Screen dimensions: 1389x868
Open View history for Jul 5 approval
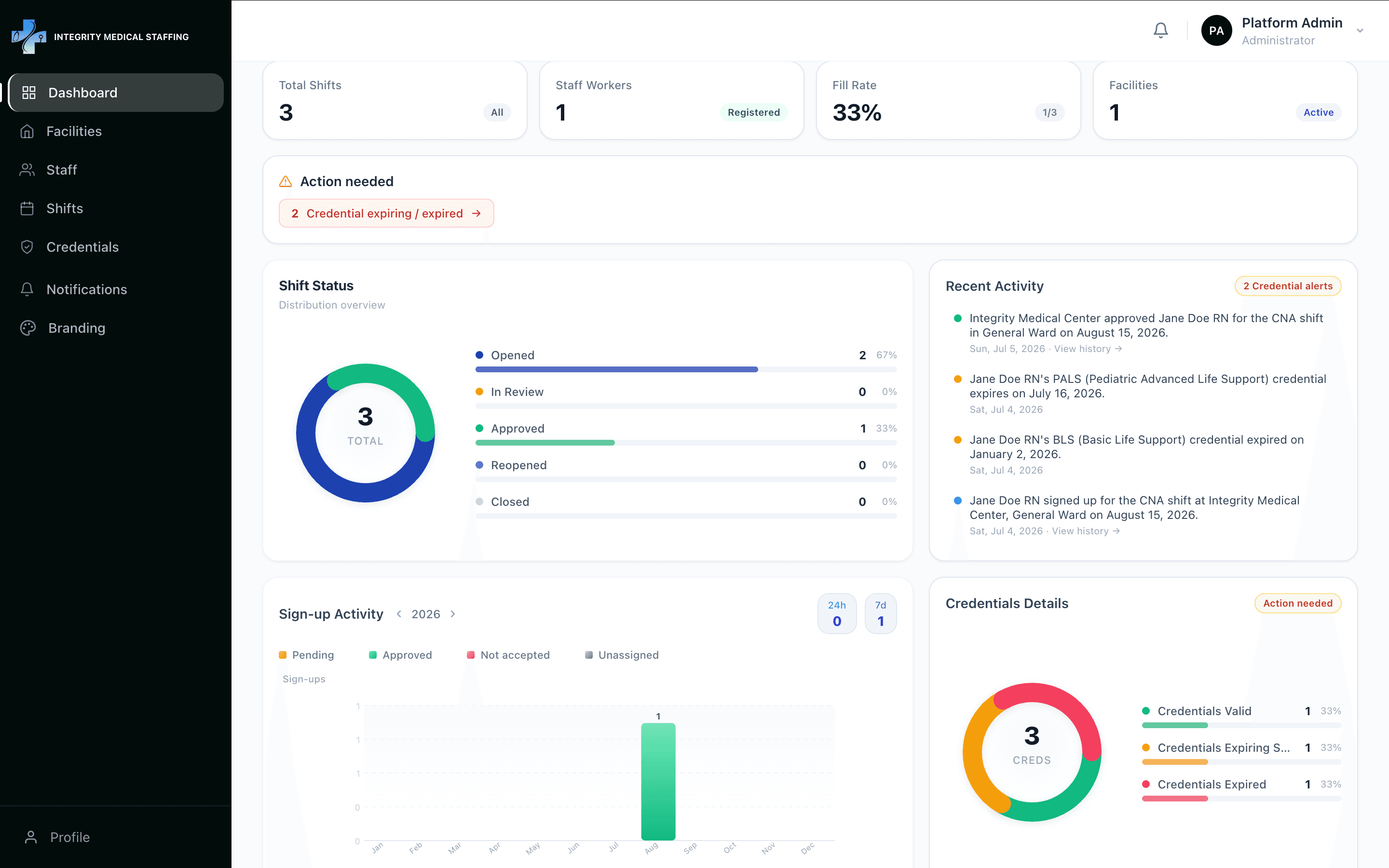[x=1088, y=349]
